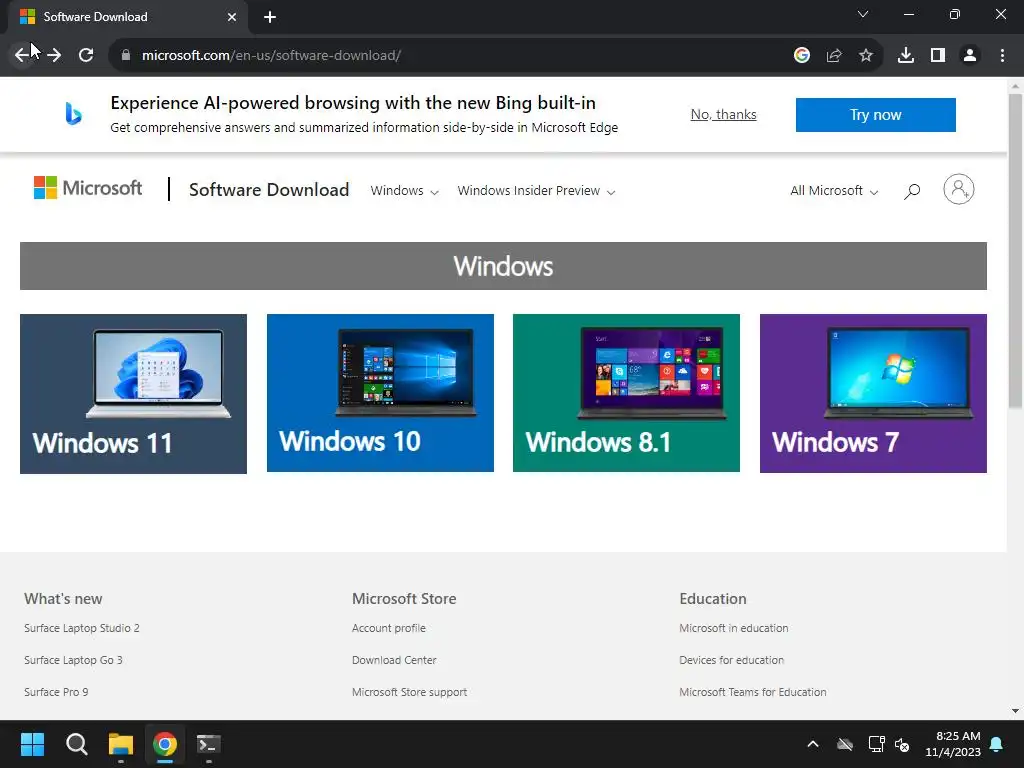The image size is (1024, 768).
Task: Open network status tray icon
Action: point(876,744)
